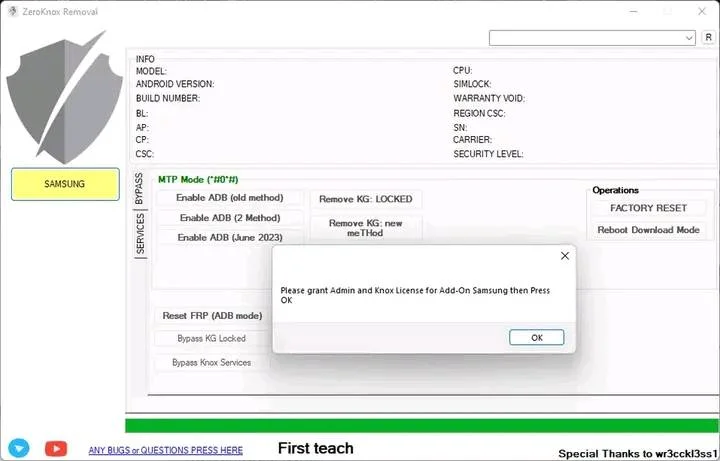The height and width of the screenshot is (461, 720).
Task: Click Reset FRP (ADB mode)
Action: [x=212, y=316]
